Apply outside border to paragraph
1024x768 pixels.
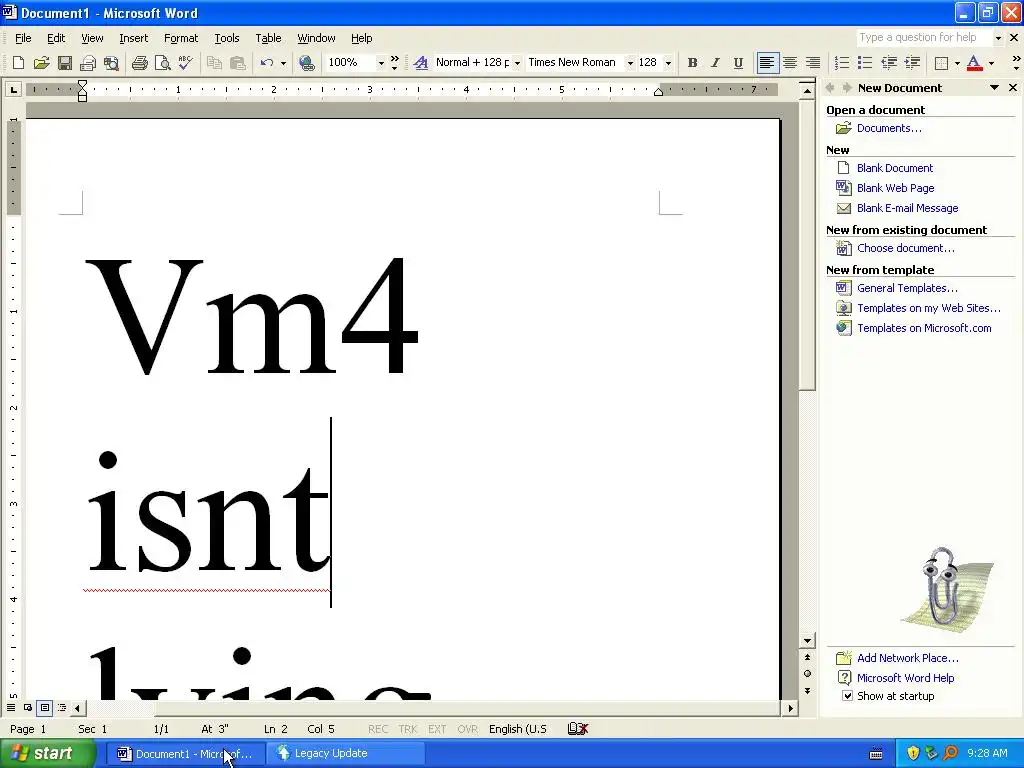(x=941, y=63)
